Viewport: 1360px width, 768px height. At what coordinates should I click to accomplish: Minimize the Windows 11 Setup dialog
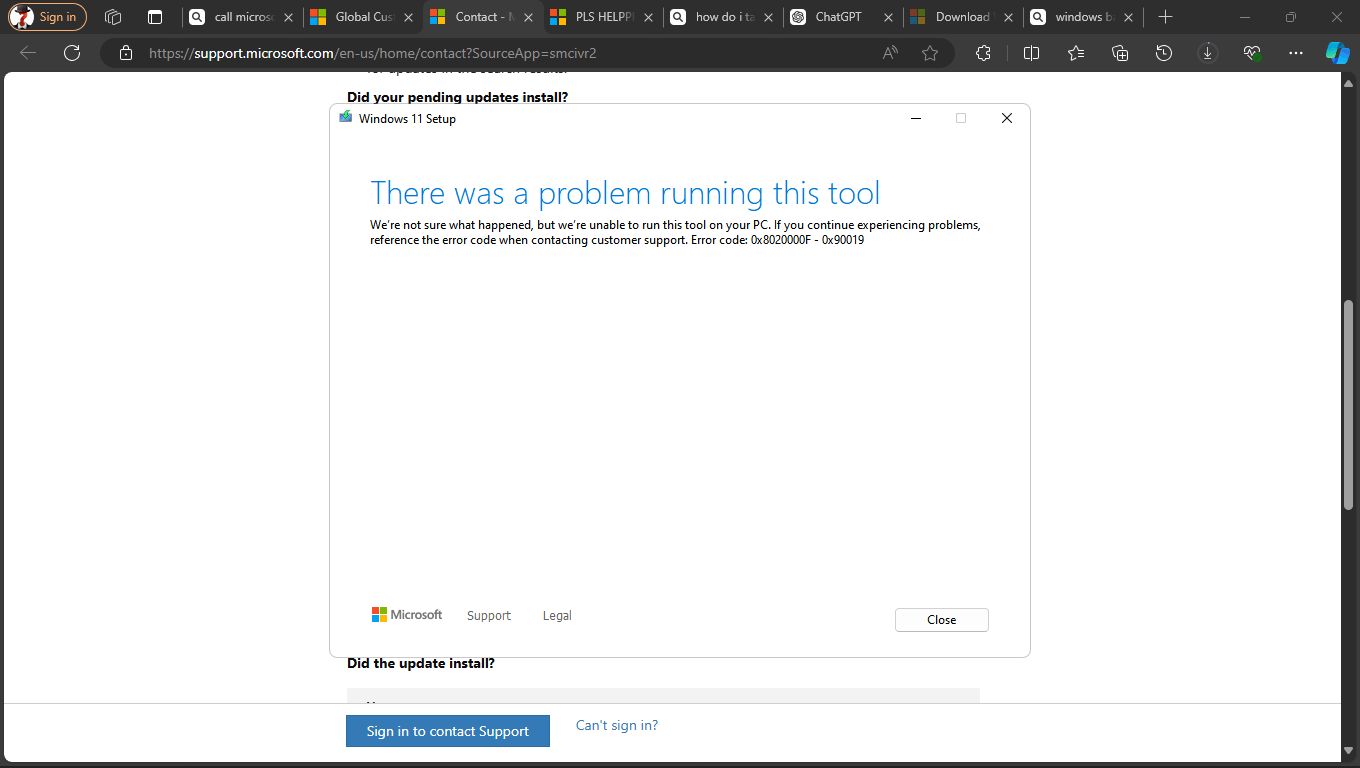[x=916, y=118]
